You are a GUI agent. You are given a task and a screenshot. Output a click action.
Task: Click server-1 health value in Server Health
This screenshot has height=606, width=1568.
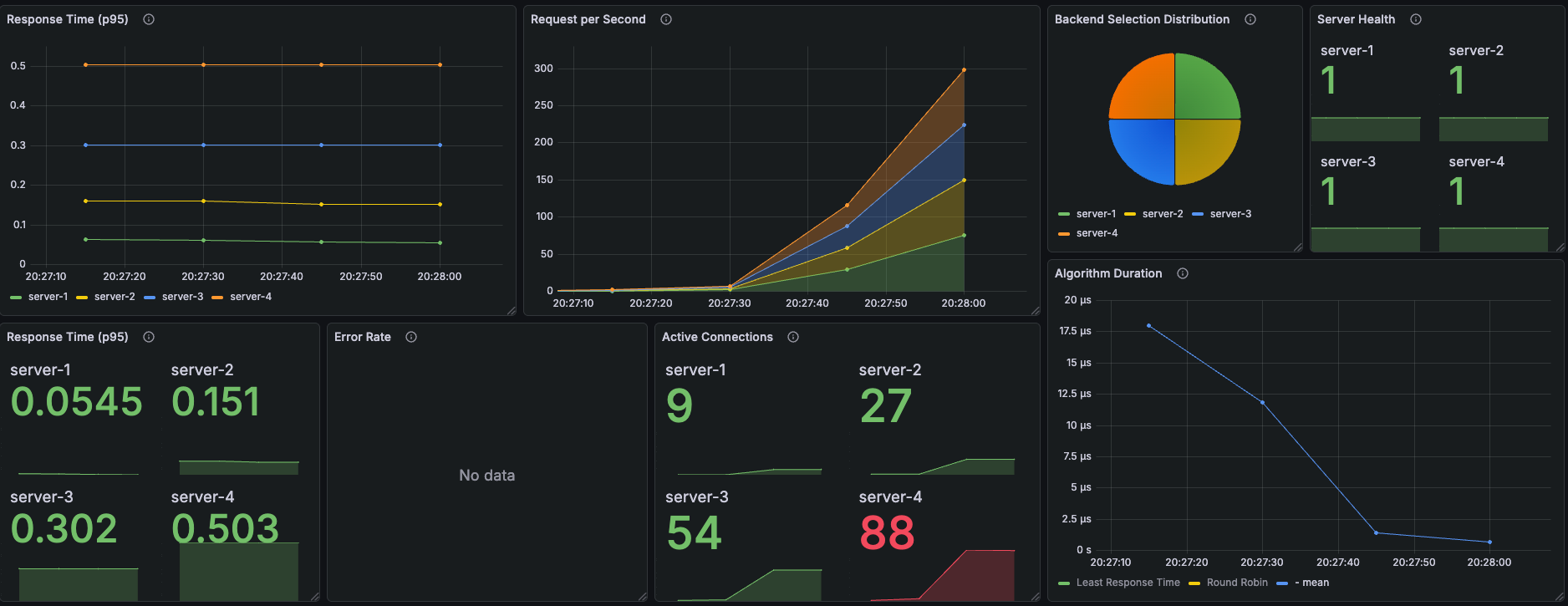(1328, 81)
